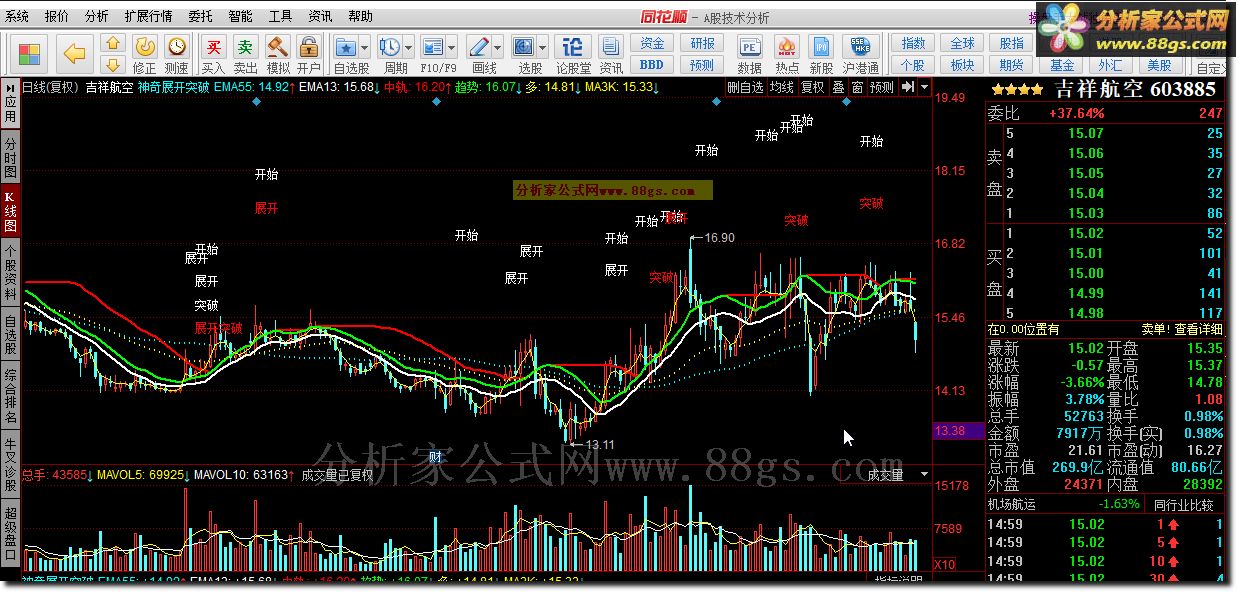Open the 成交量 indicator dropdown
The image size is (1238, 592).
pos(924,474)
